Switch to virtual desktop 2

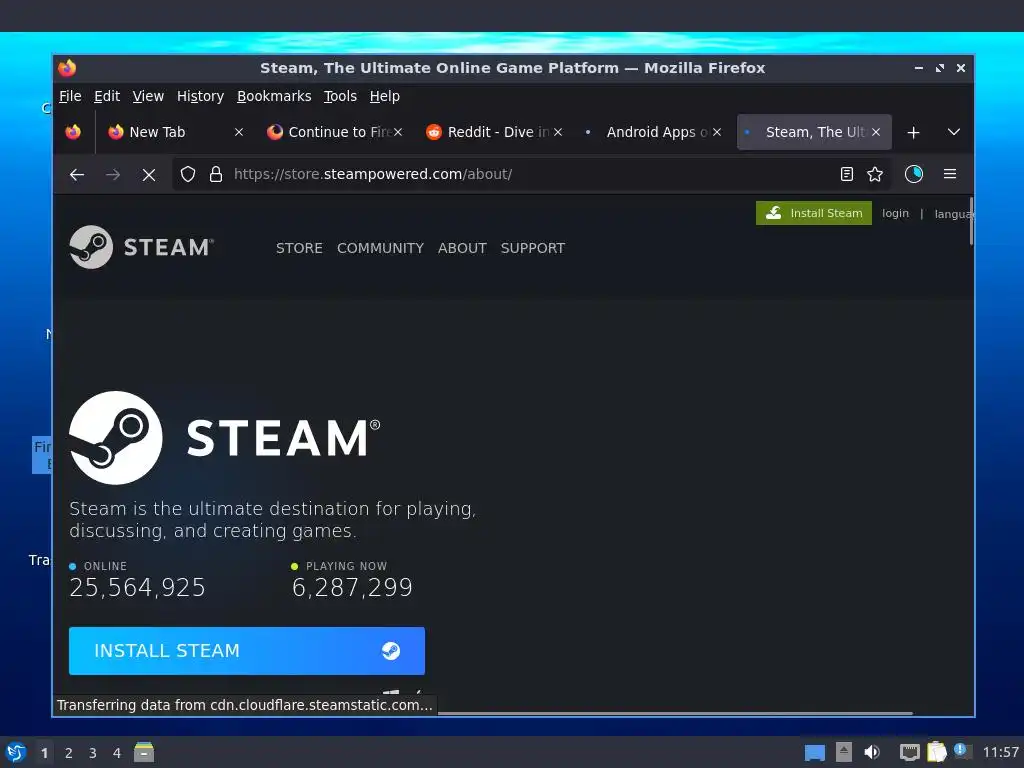69,753
